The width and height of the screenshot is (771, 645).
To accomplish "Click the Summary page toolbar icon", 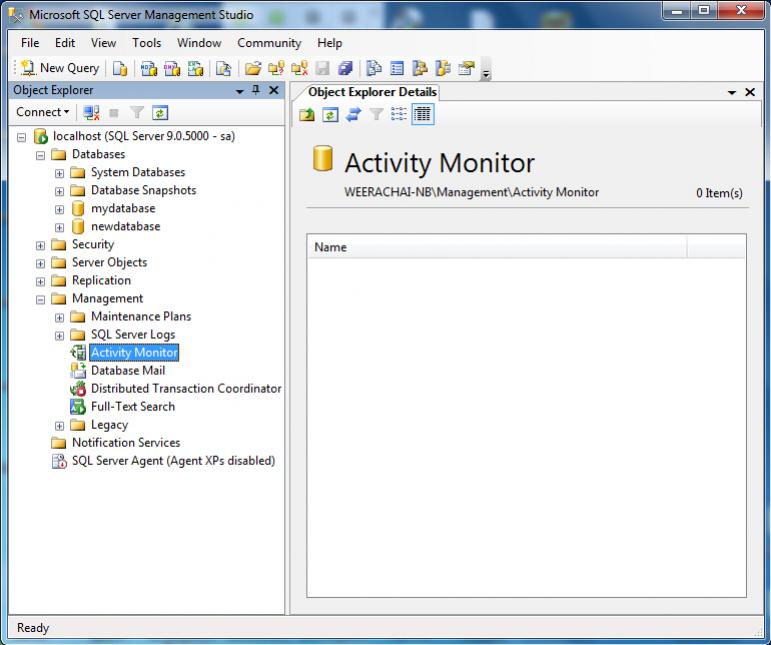I will [x=397, y=68].
